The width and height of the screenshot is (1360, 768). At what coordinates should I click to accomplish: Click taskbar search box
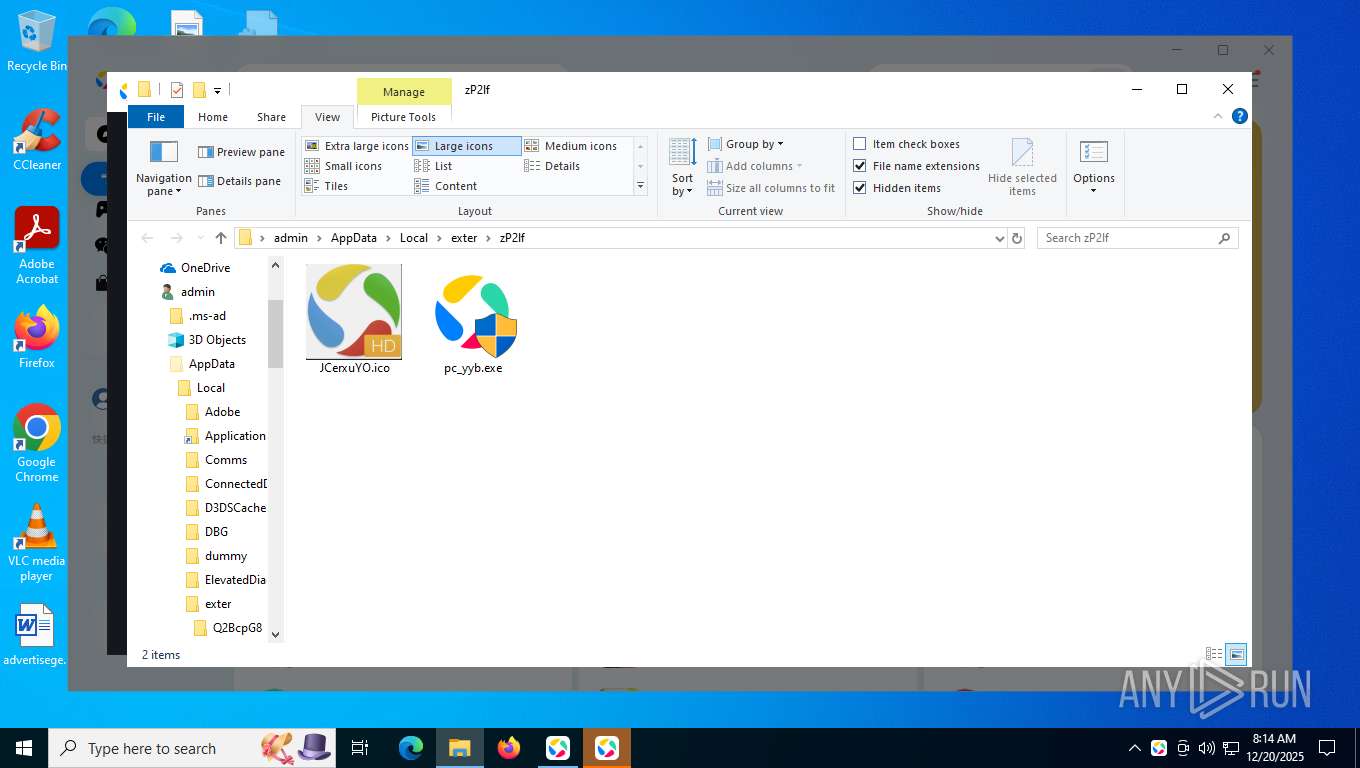(x=190, y=748)
